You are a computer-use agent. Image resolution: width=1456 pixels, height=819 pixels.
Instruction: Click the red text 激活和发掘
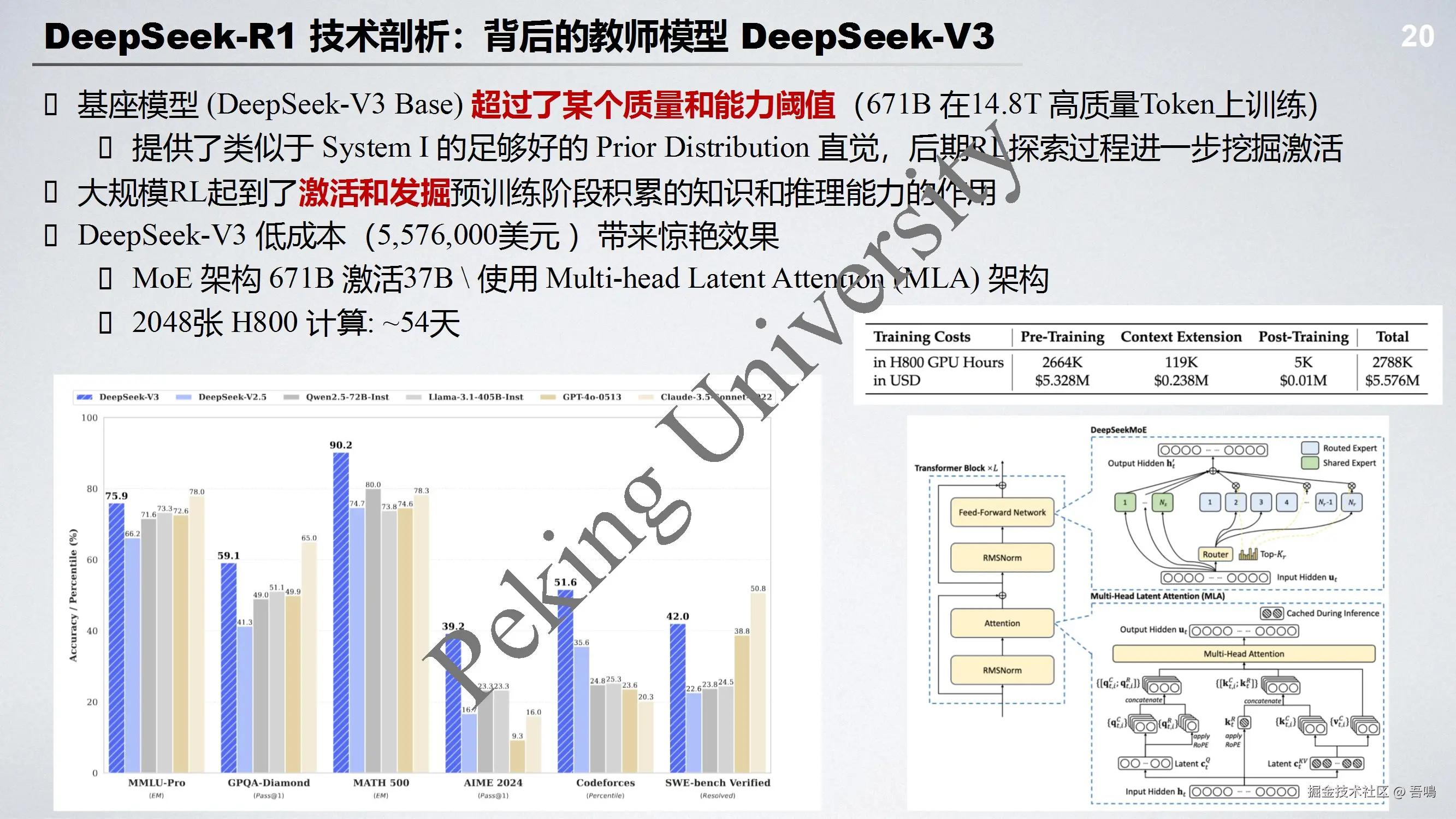click(374, 193)
